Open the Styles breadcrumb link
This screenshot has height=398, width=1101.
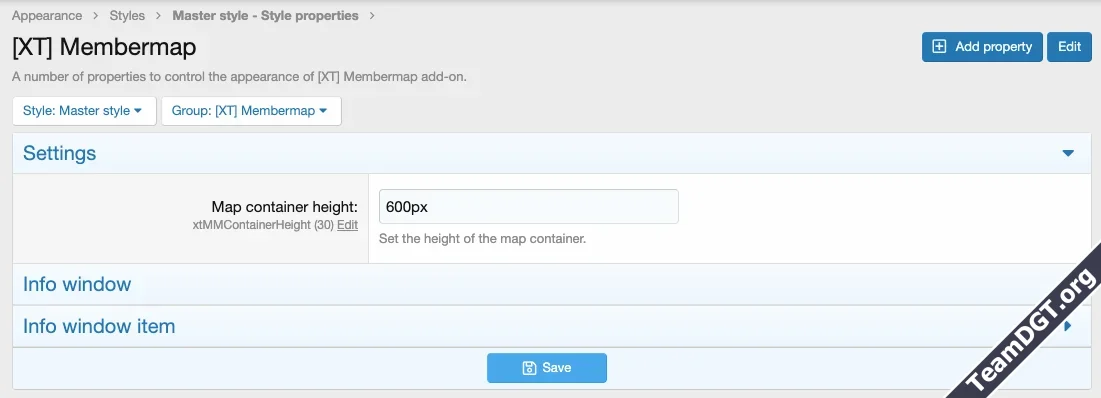[127, 15]
